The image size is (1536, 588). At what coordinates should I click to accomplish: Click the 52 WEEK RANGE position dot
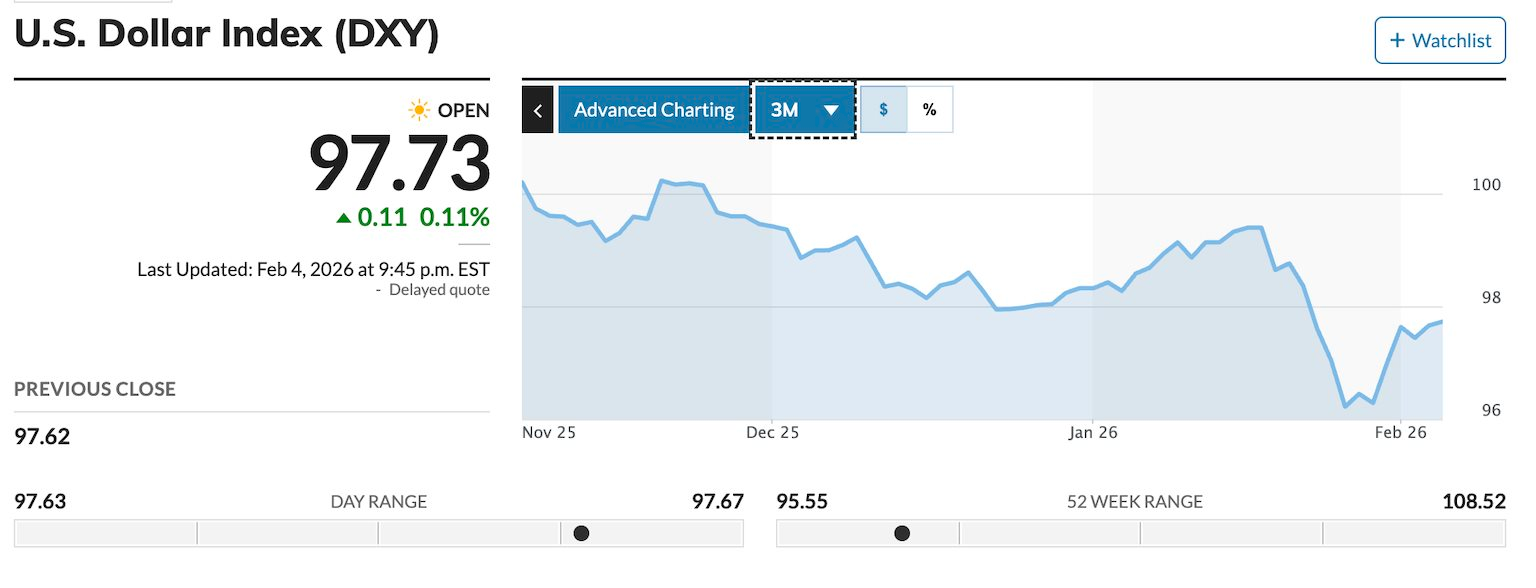902,533
